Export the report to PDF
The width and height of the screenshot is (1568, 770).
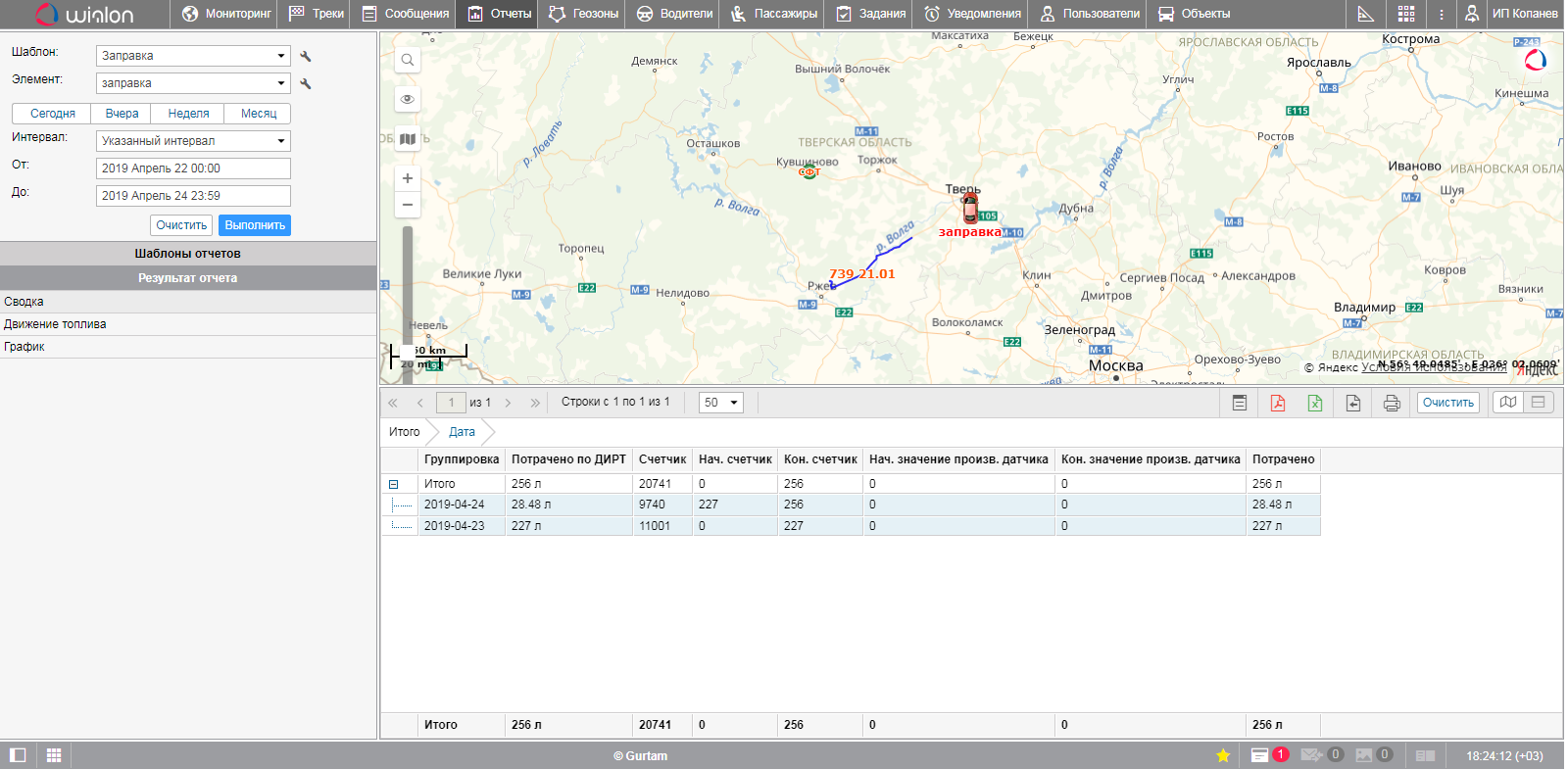pos(1277,403)
